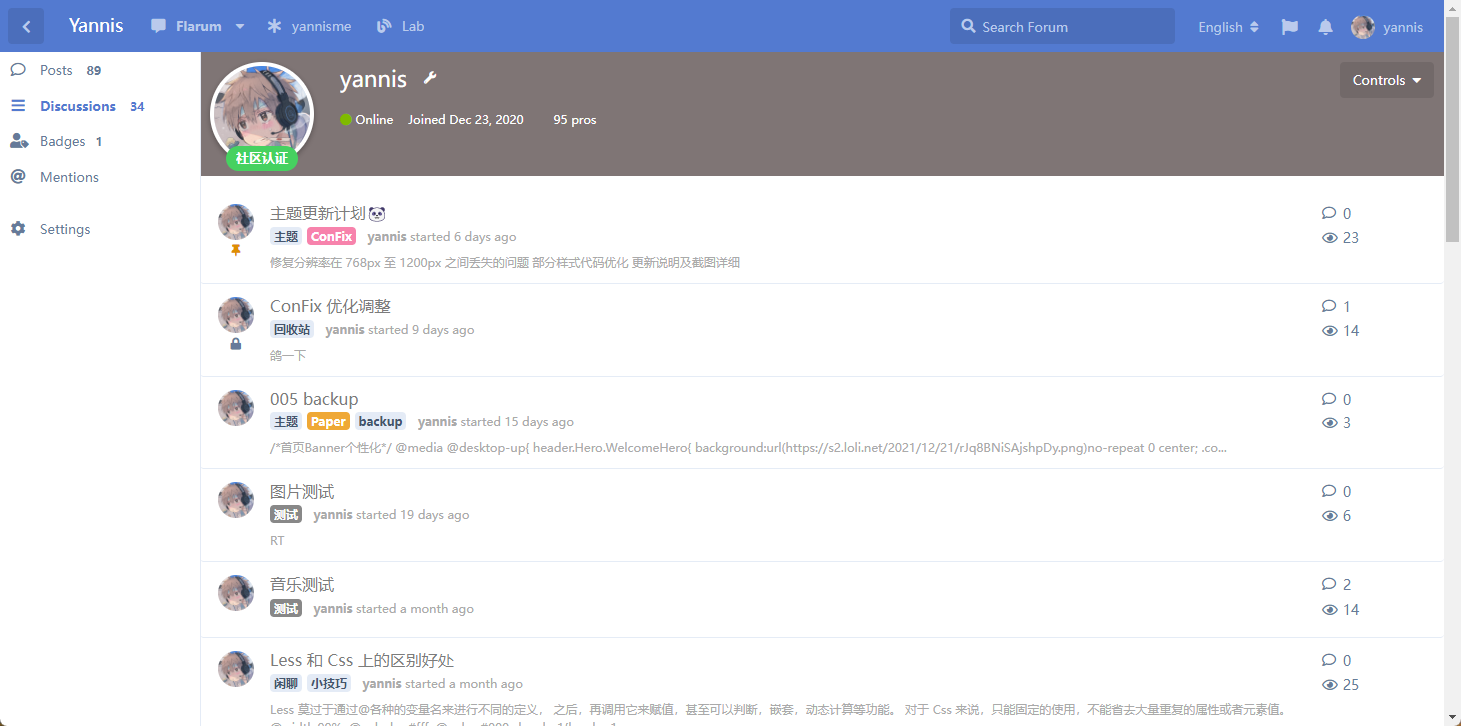This screenshot has height=726, width=1461.
Task: Open the yannis user session menu
Action: tap(1387, 27)
